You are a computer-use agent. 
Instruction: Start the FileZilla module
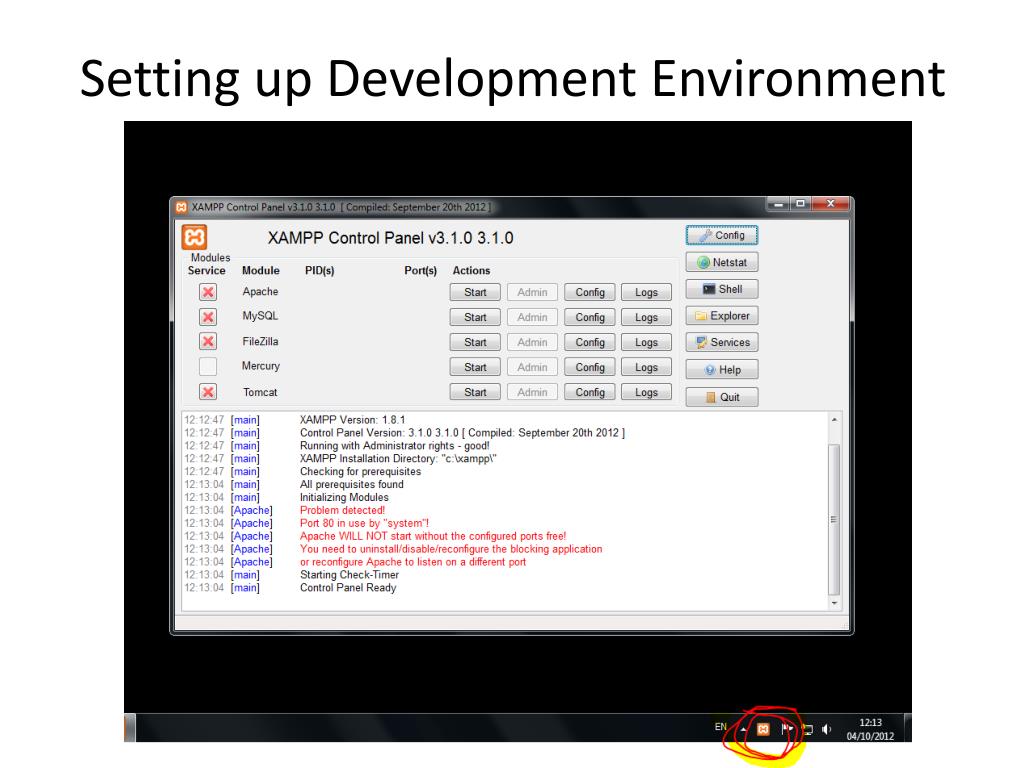click(475, 342)
